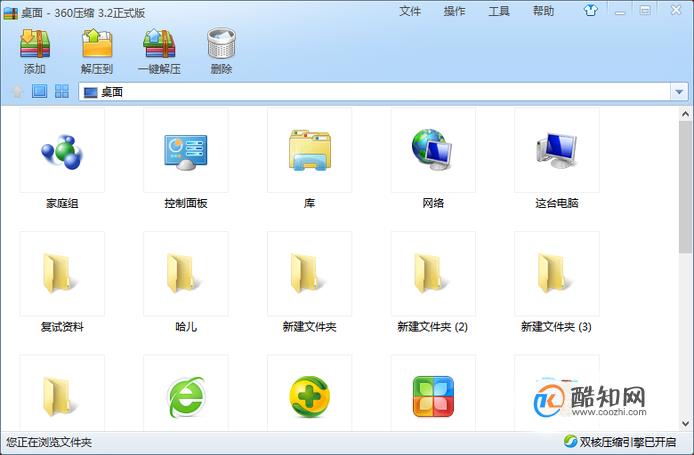Select the 家庭组 homegroup icon
Viewport: 694px width, 455px height.
(x=62, y=152)
